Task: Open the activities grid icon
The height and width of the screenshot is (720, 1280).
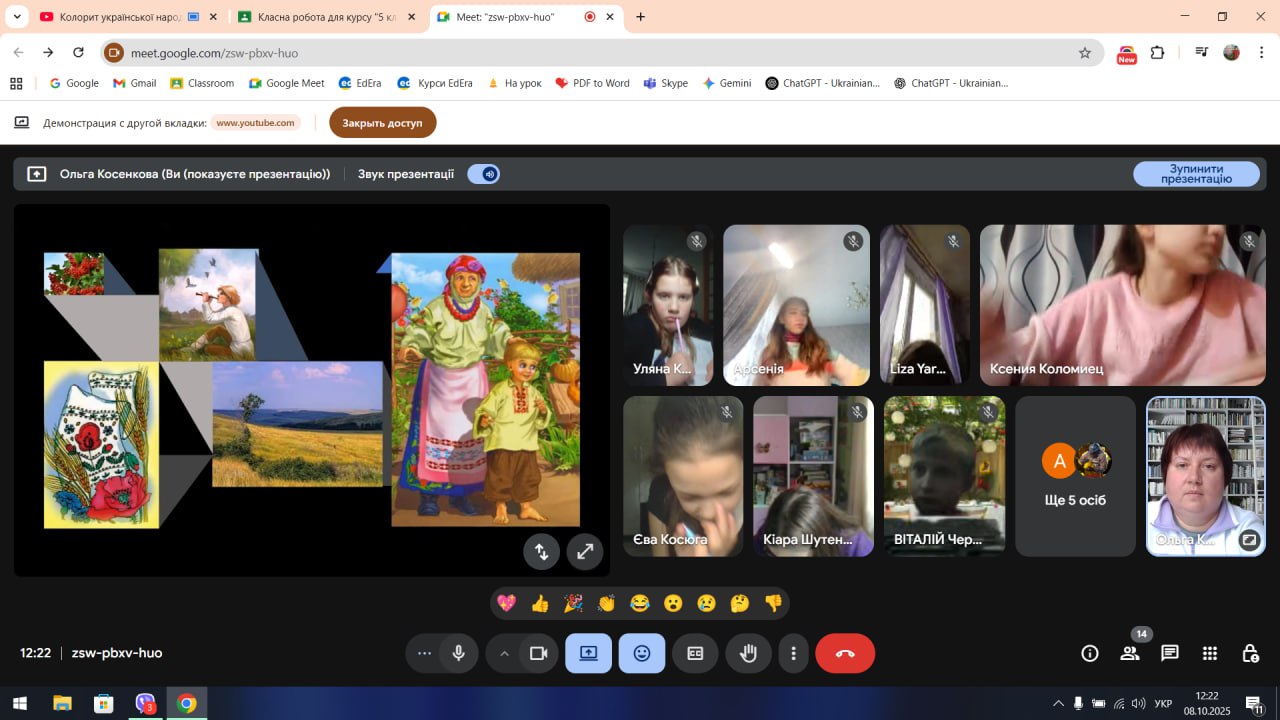Action: click(1209, 654)
